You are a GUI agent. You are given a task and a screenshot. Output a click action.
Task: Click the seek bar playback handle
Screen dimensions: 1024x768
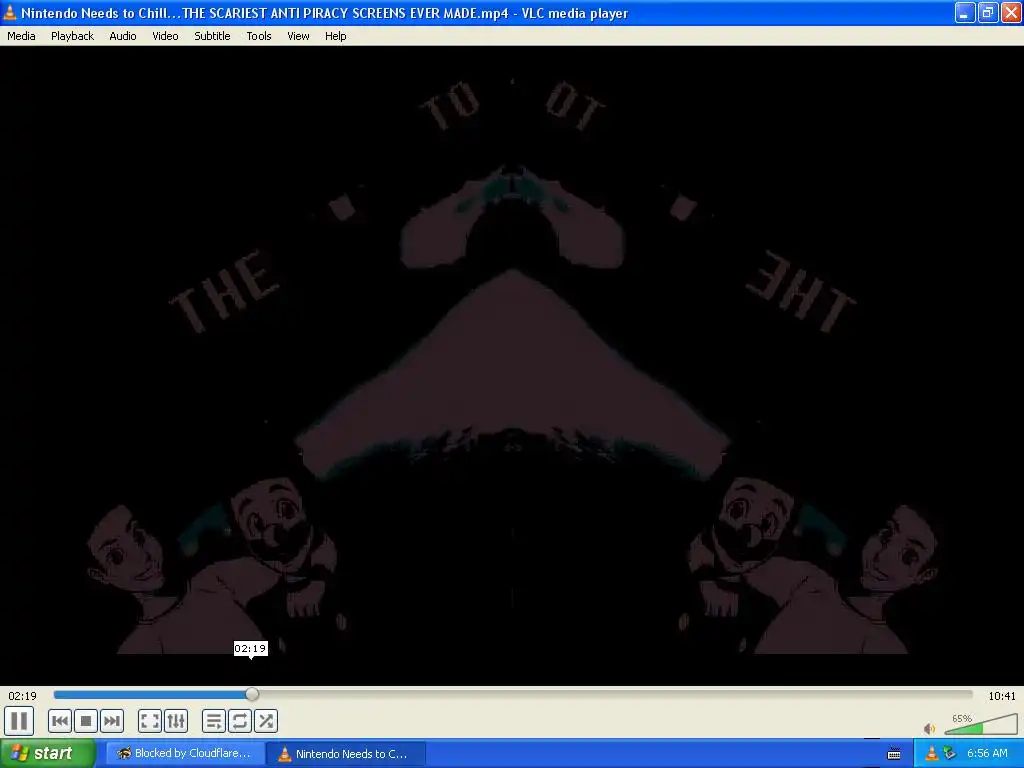coord(252,695)
